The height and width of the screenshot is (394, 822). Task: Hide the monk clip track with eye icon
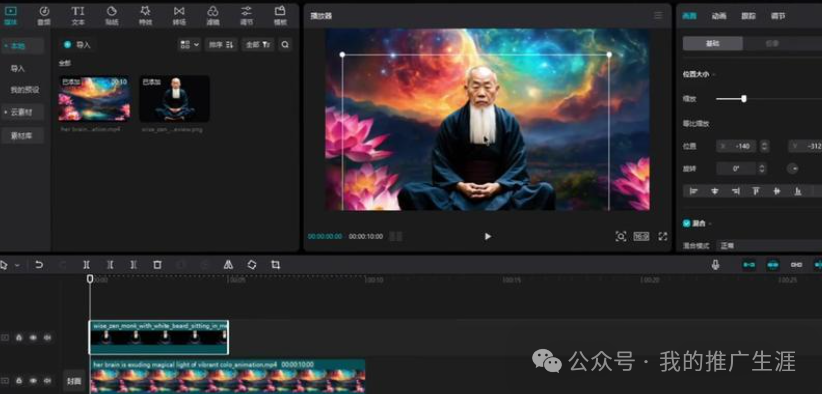[x=33, y=338]
